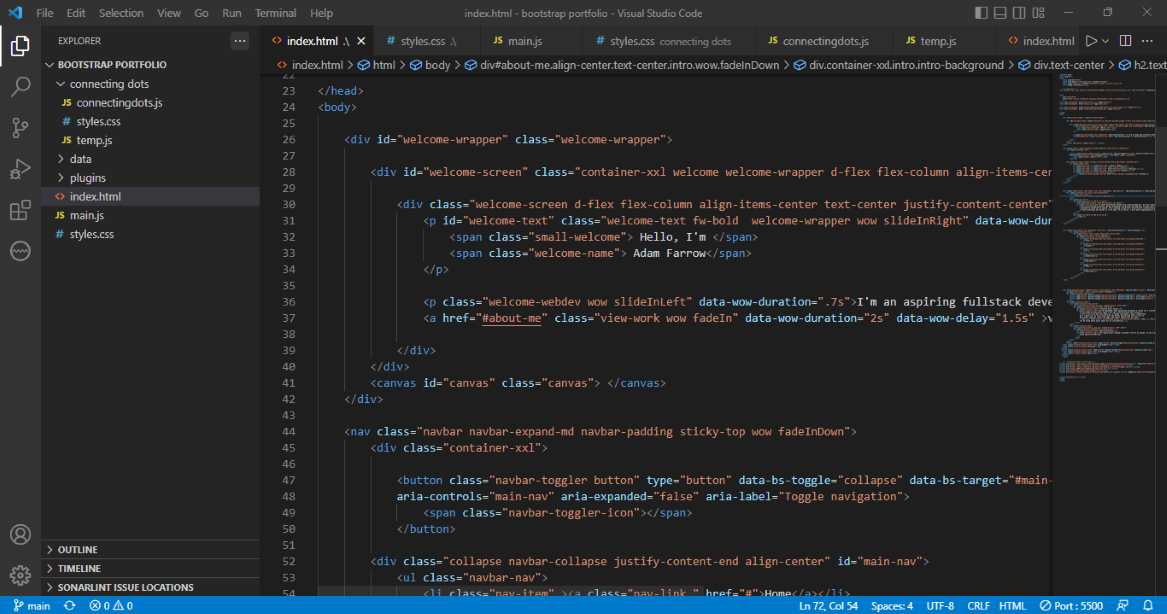The image size is (1167, 614).
Task: Click the main branch indicator
Action: click(32, 606)
